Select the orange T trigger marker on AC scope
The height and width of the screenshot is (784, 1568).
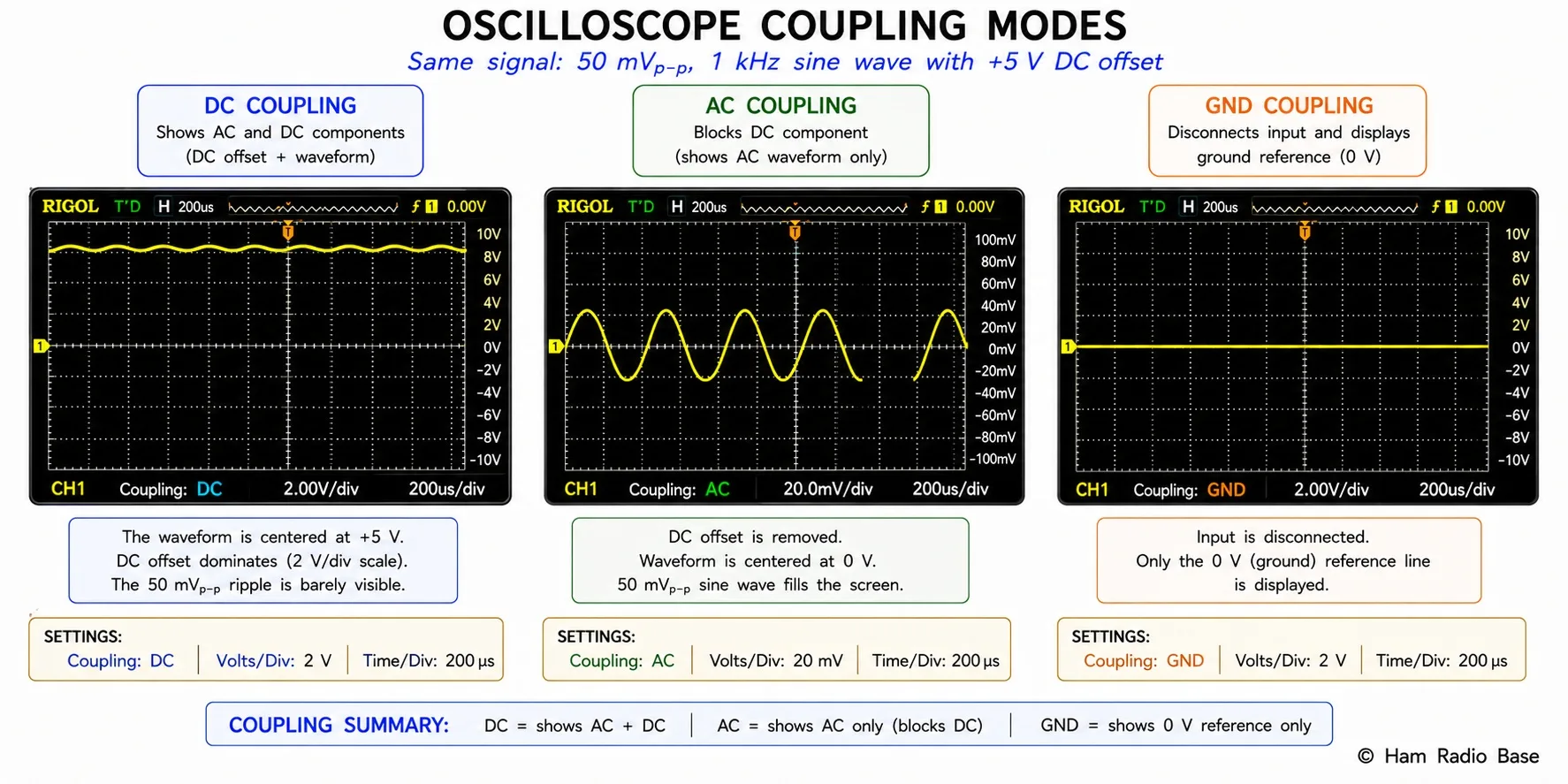795,232
